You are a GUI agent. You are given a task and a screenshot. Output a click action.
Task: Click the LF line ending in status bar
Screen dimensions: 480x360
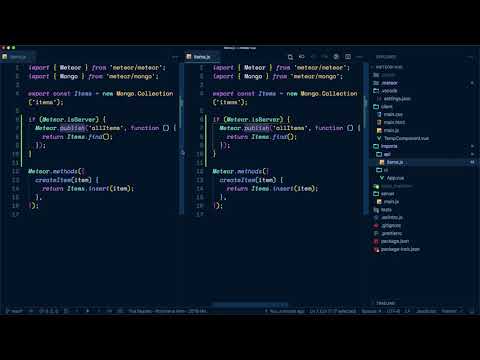click(x=407, y=311)
